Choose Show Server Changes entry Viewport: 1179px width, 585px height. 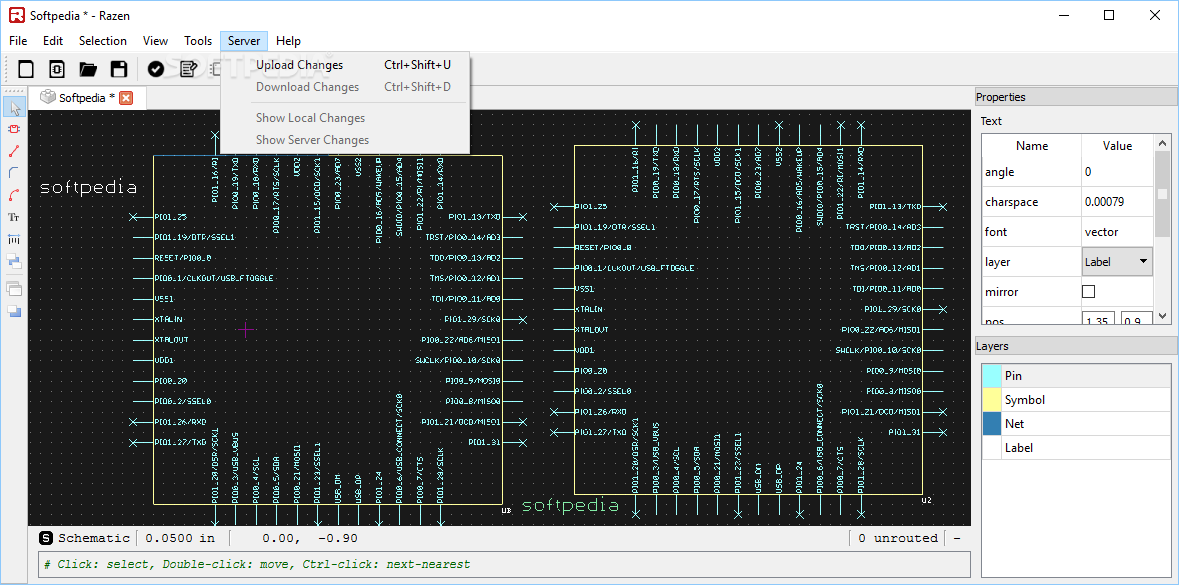tap(345, 139)
